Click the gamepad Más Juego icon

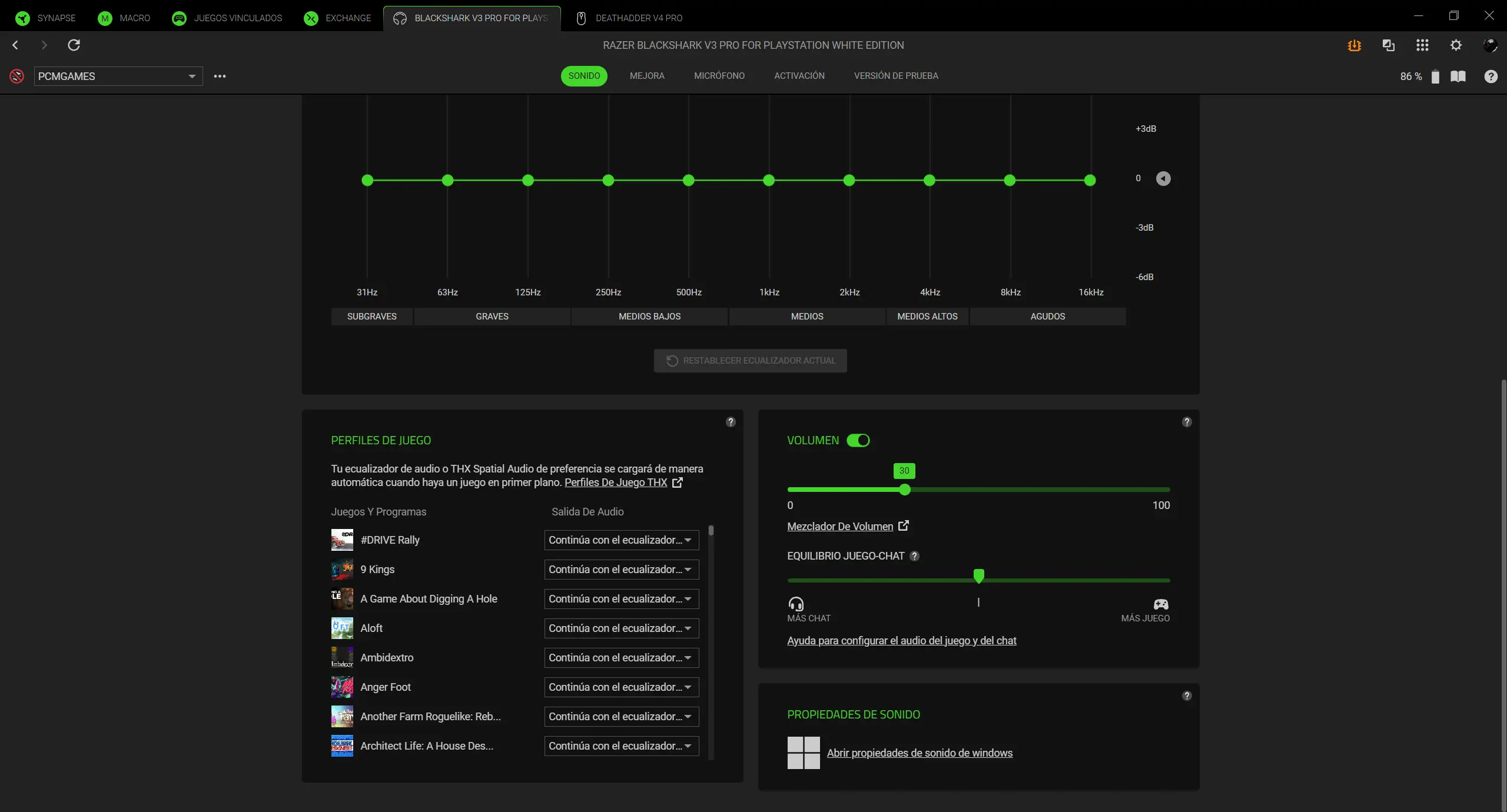point(1161,604)
